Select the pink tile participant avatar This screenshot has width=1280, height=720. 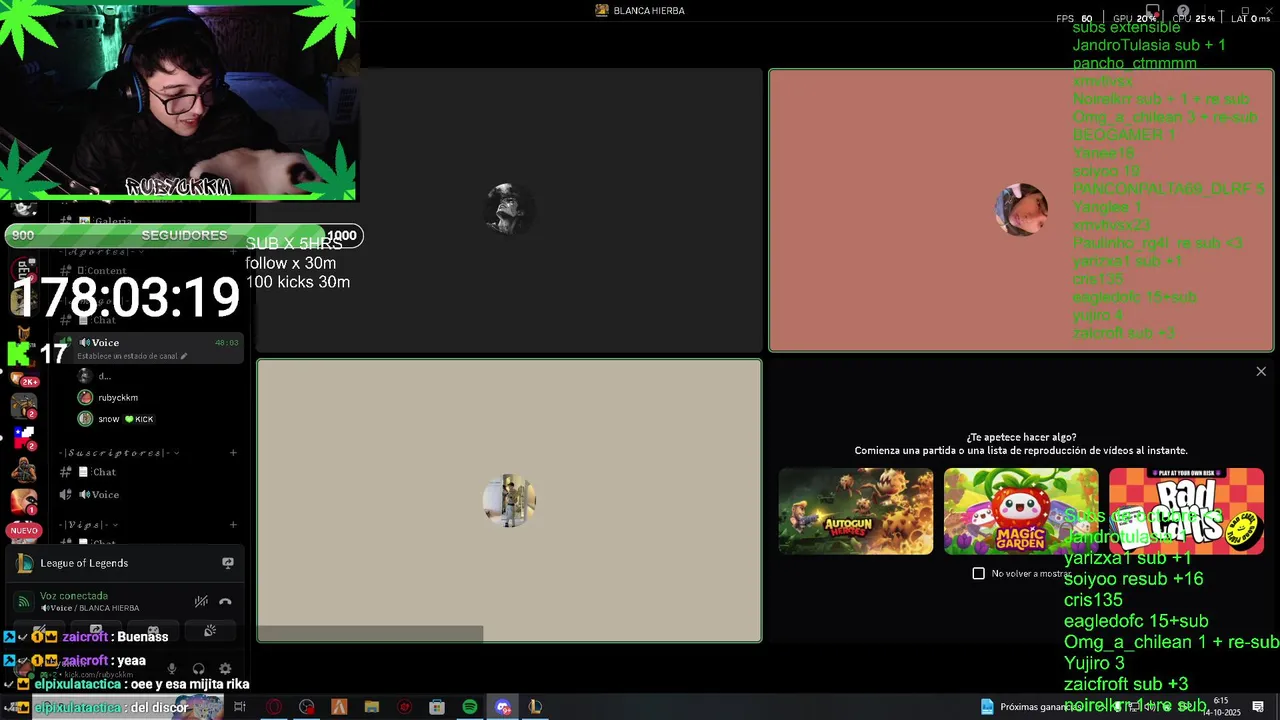[x=1021, y=210]
